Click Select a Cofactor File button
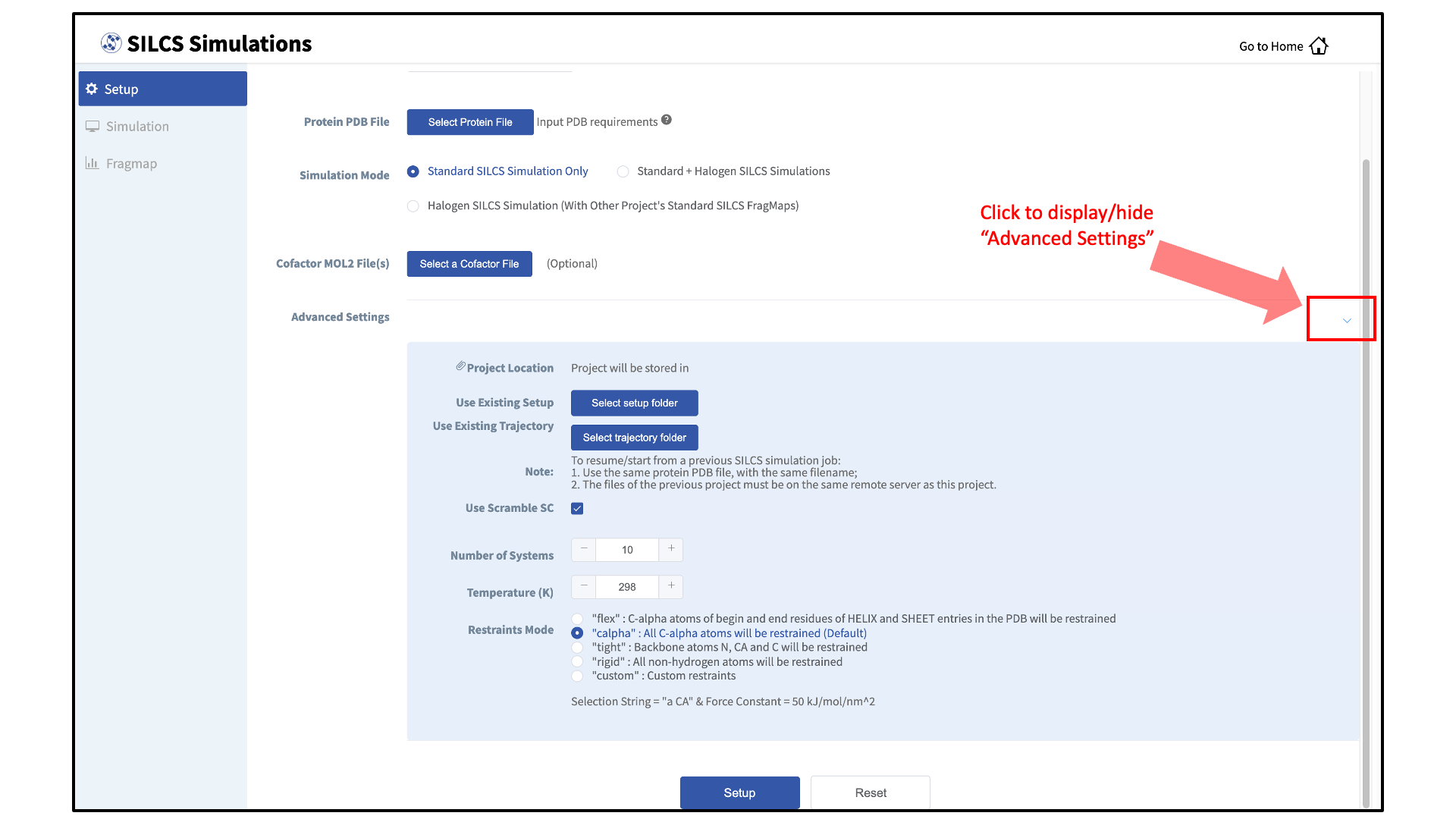The image size is (1456, 819). (469, 264)
